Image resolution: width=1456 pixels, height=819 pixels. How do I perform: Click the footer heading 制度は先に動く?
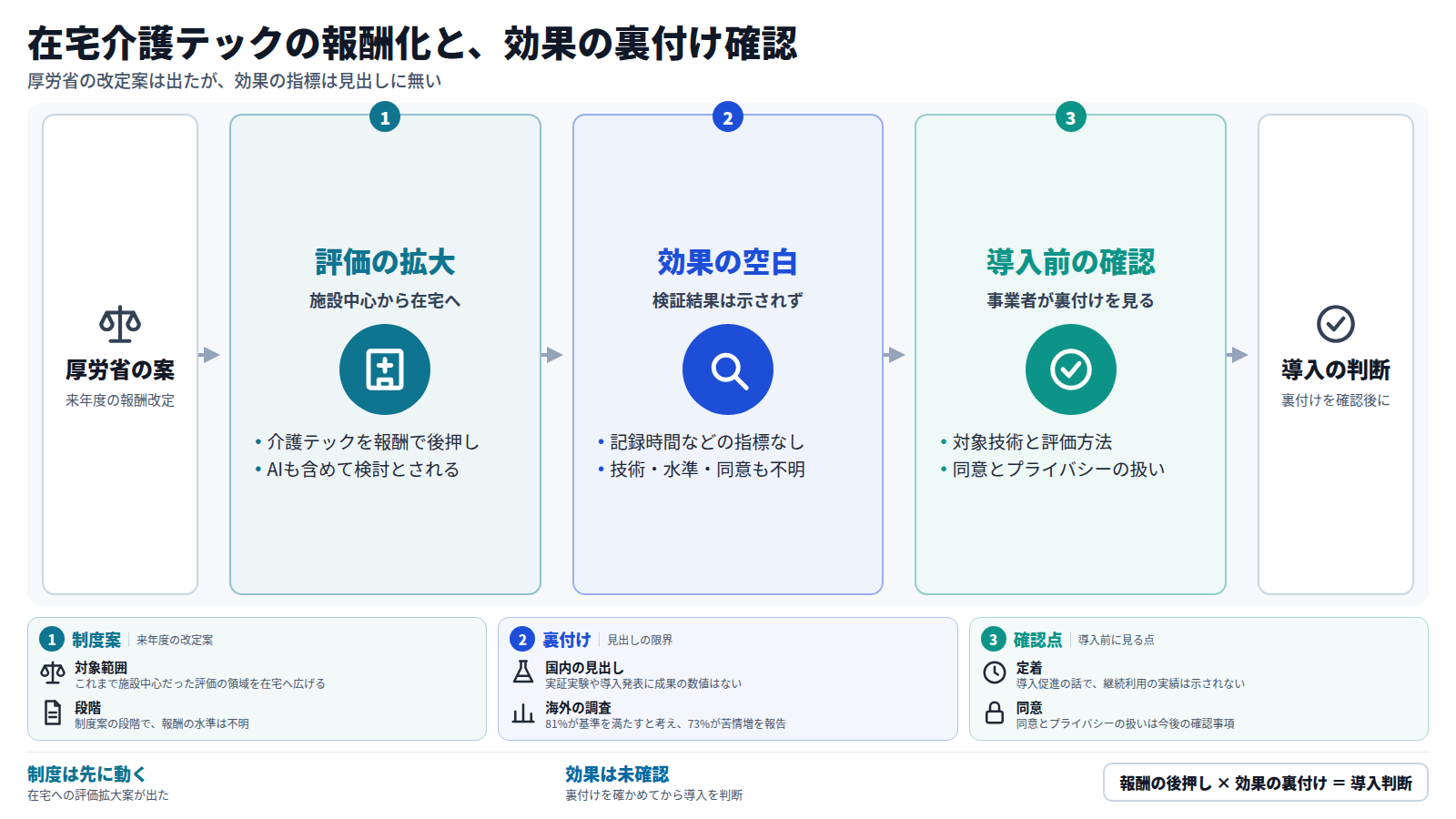(x=86, y=774)
